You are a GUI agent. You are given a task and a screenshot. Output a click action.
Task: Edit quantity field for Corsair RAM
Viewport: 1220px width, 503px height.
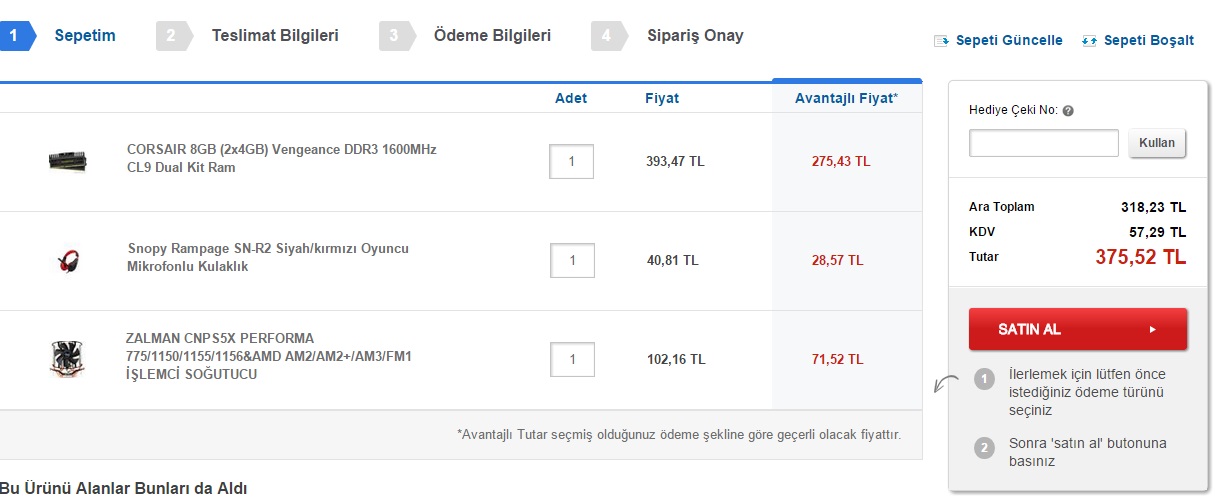571,161
